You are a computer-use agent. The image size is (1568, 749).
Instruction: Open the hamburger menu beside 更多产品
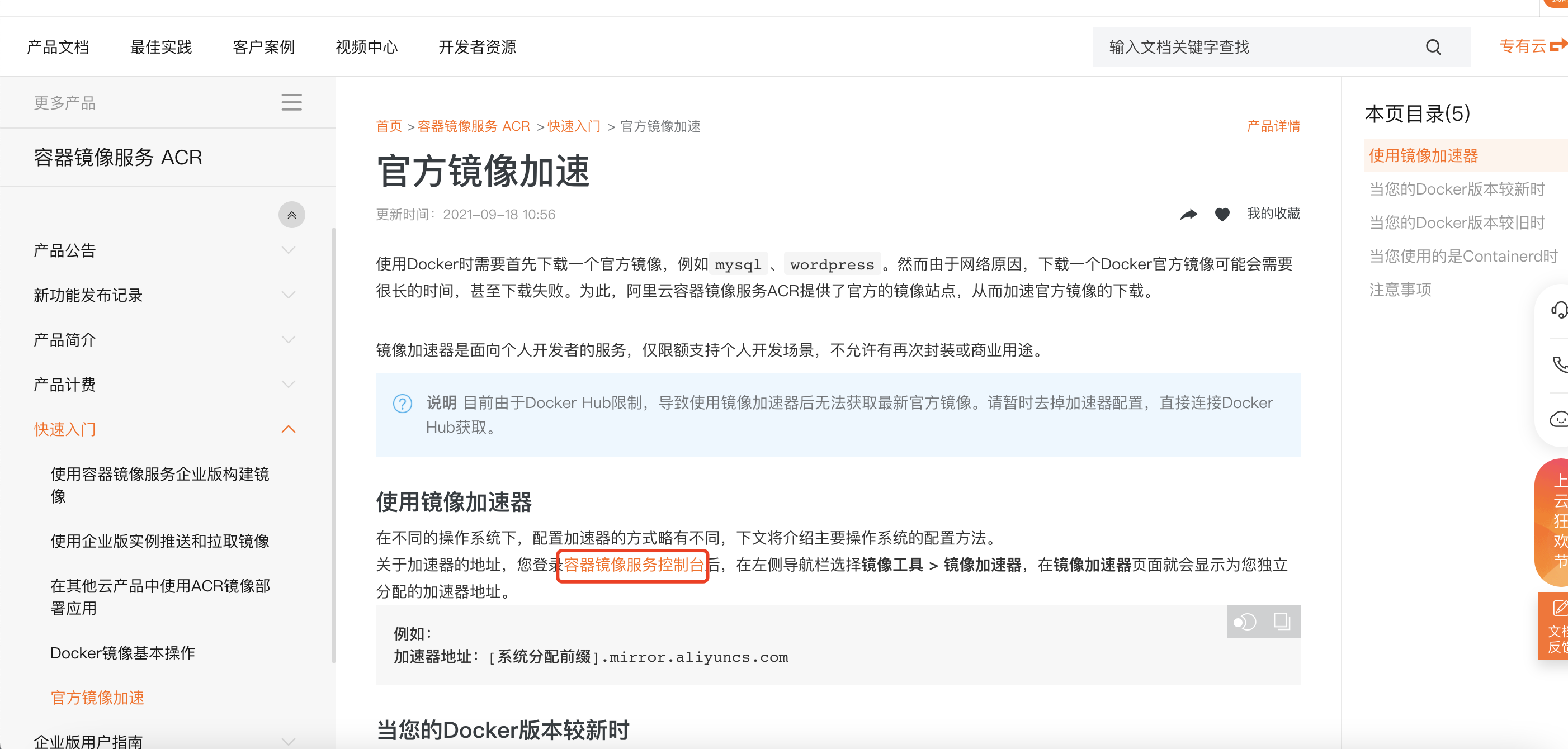click(291, 102)
